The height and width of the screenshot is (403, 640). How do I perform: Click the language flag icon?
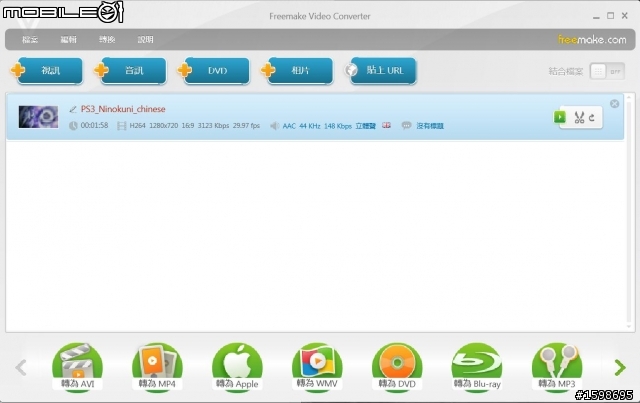[386, 125]
